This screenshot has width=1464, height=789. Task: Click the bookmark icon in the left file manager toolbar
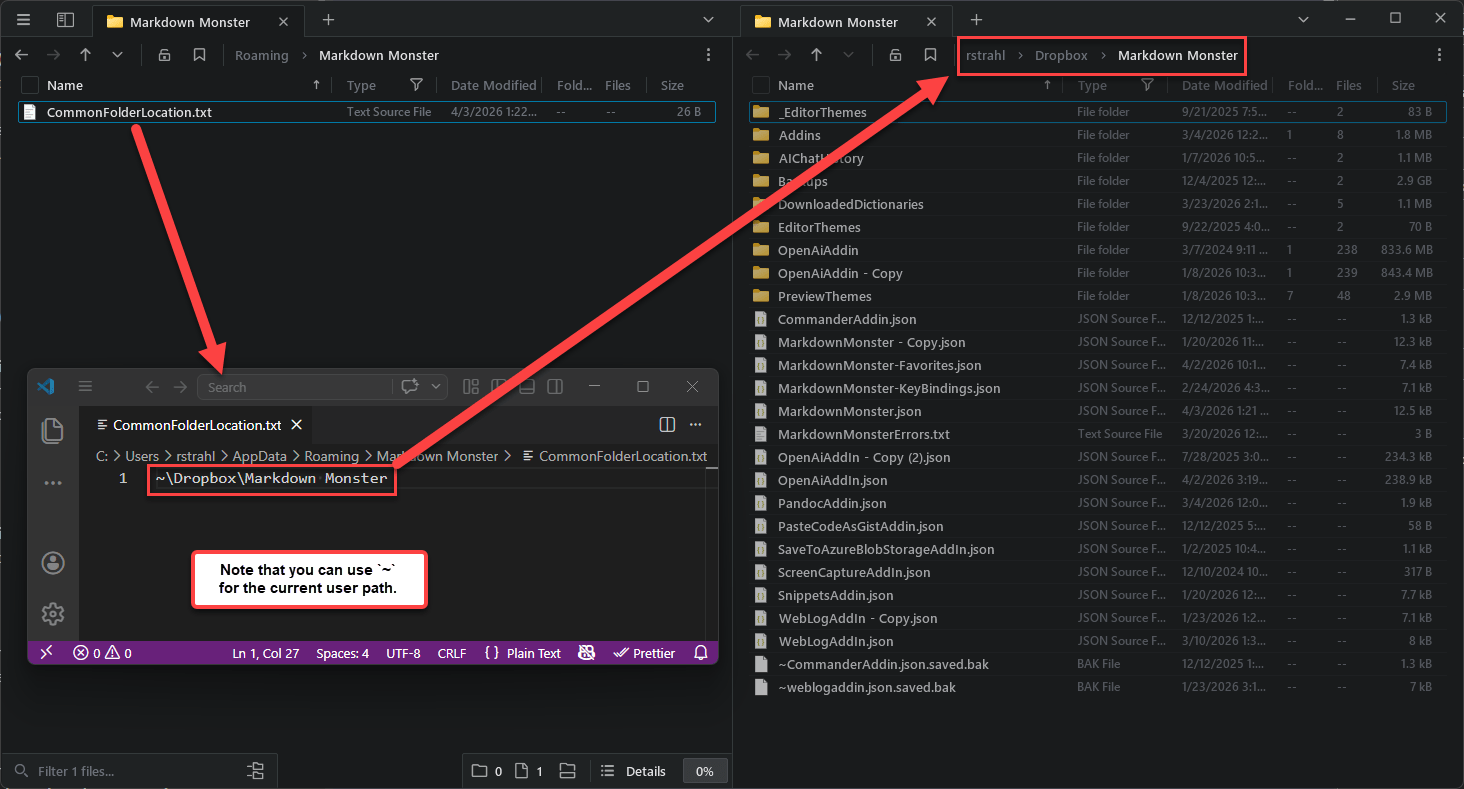click(199, 55)
